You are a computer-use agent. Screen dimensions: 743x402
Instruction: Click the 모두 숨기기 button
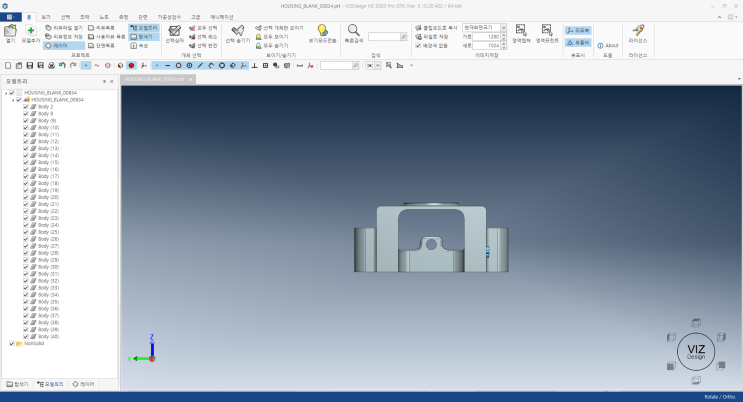(x=272, y=46)
